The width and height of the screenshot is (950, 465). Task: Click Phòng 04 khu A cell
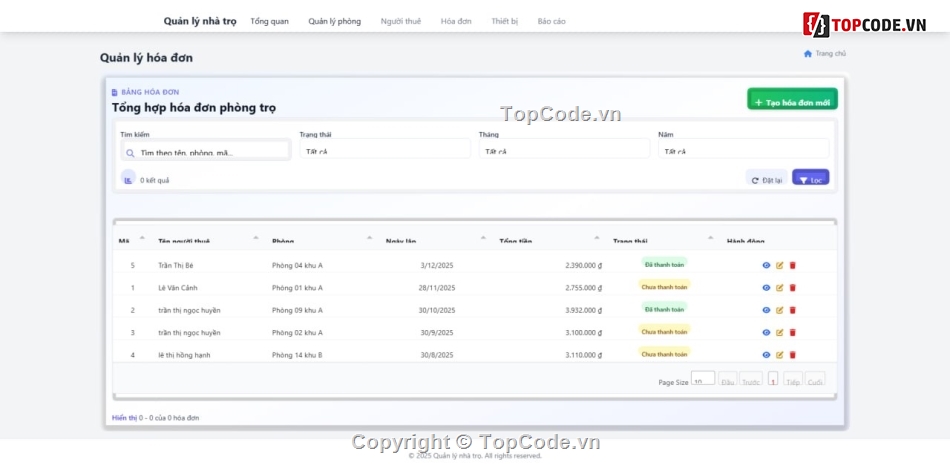pos(297,266)
